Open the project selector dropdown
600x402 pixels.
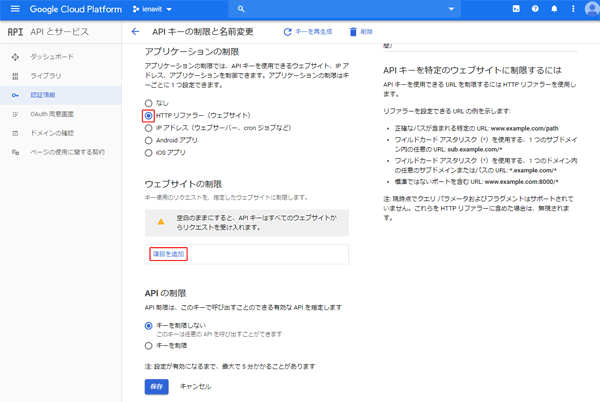(152, 9)
